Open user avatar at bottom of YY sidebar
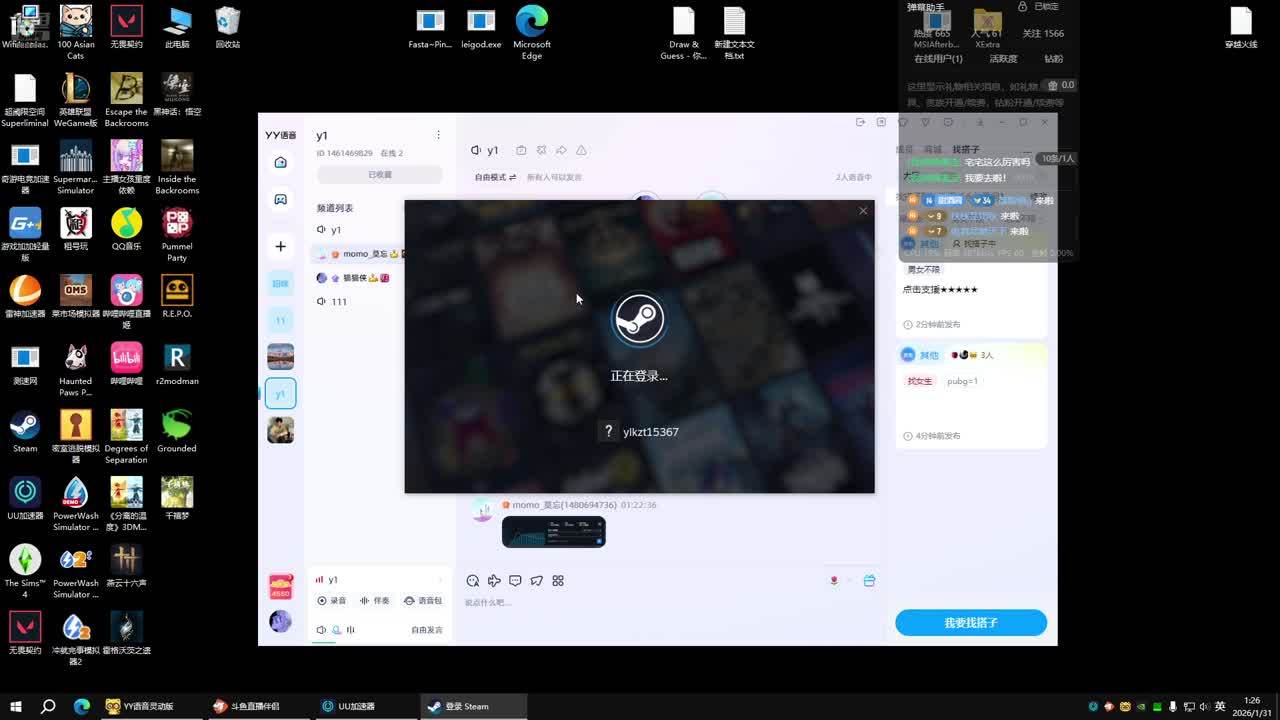Screen dimensions: 1280x720 click(x=281, y=621)
